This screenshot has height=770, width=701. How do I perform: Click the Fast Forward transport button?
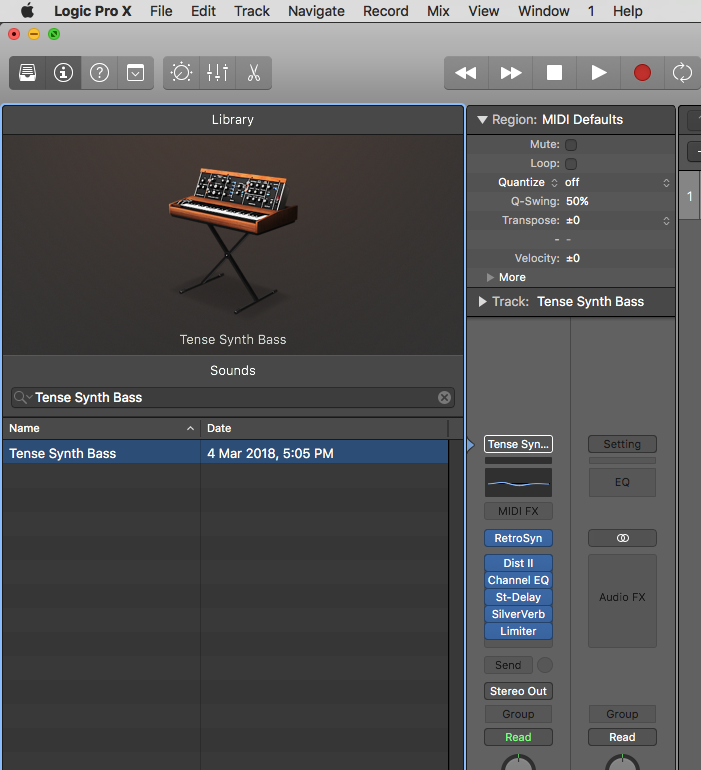tap(510, 73)
